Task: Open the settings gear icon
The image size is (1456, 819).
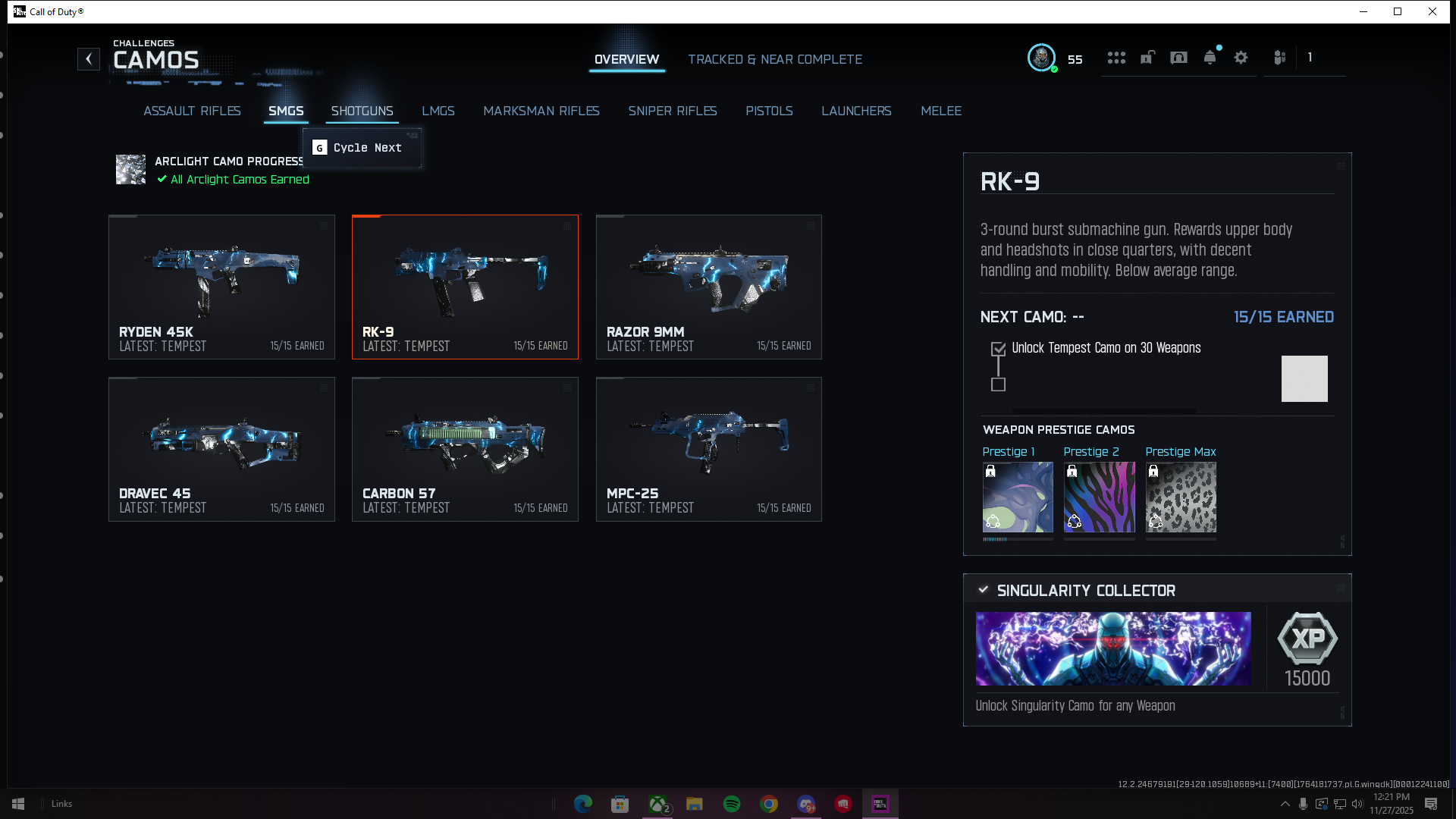Action: point(1241,58)
